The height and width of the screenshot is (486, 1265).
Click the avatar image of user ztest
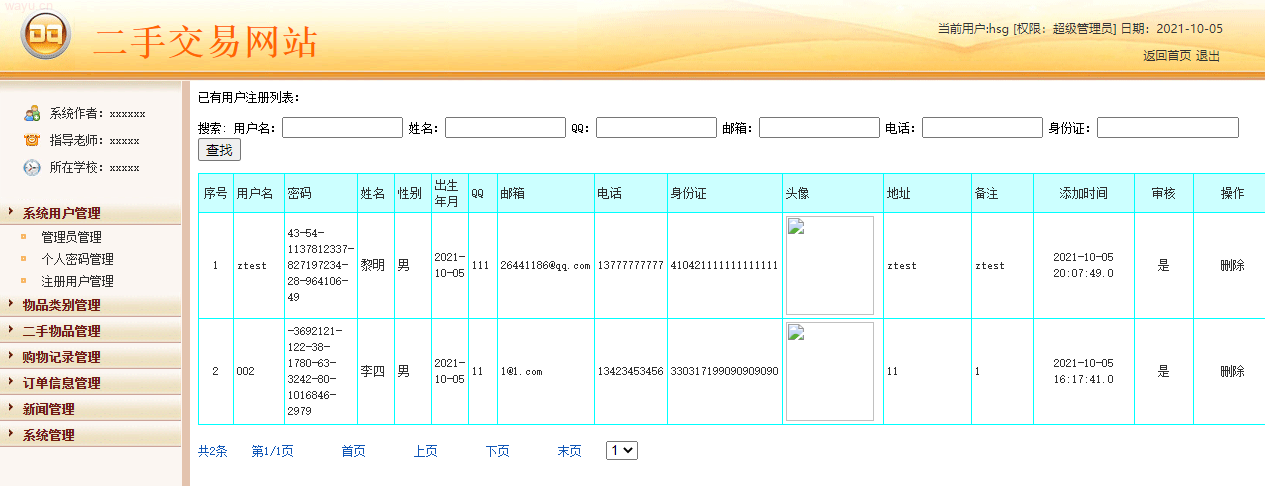point(830,265)
